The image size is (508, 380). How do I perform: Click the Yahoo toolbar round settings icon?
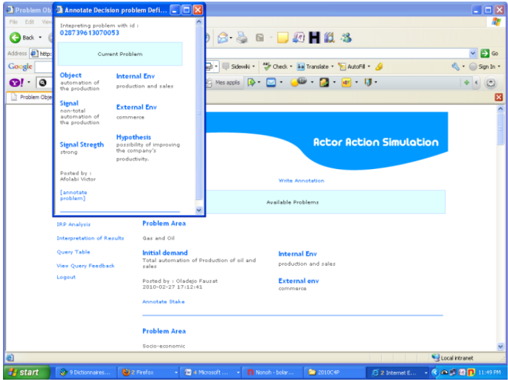coord(490,83)
